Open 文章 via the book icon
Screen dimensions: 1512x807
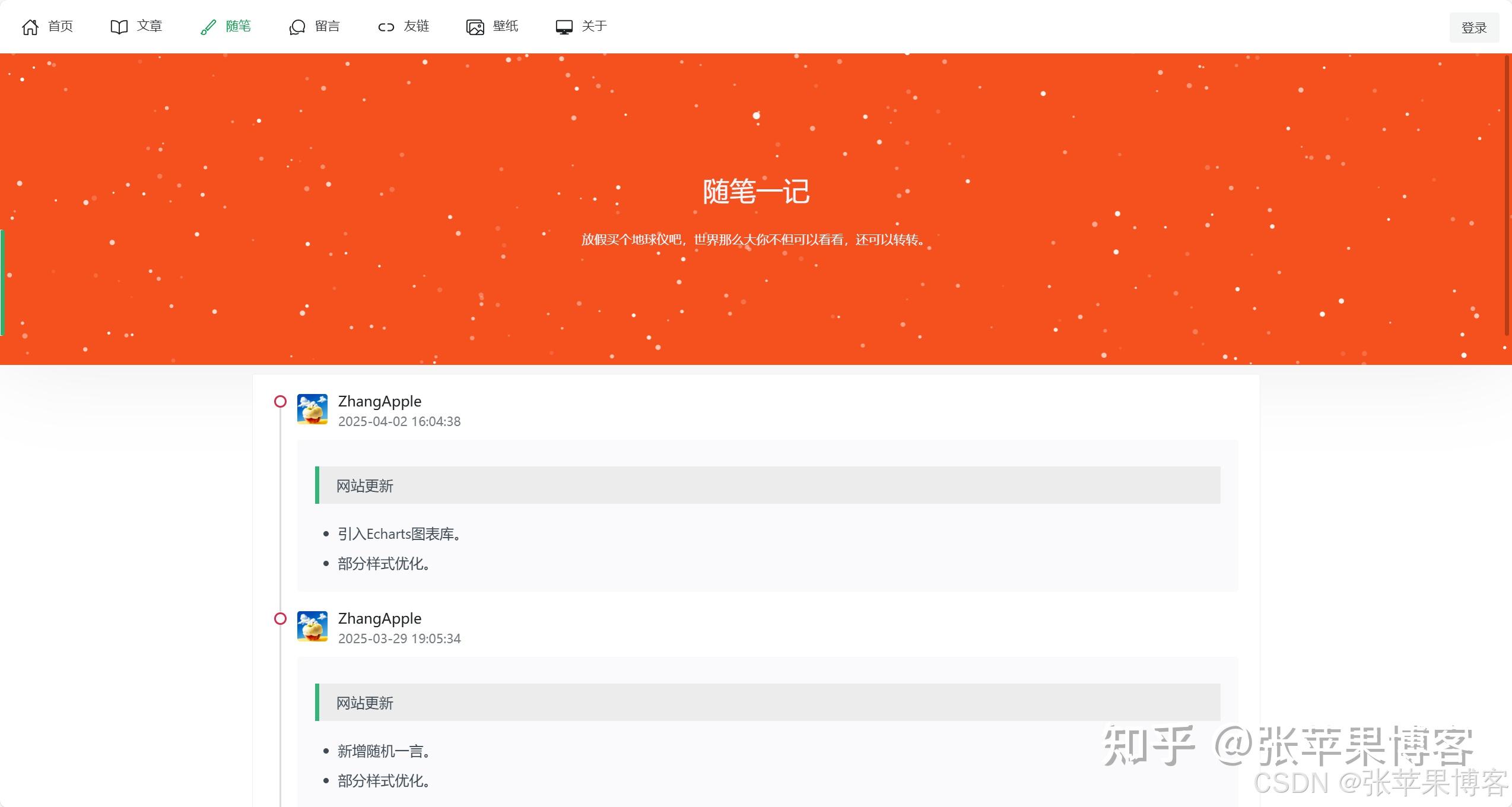pyautogui.click(x=118, y=26)
